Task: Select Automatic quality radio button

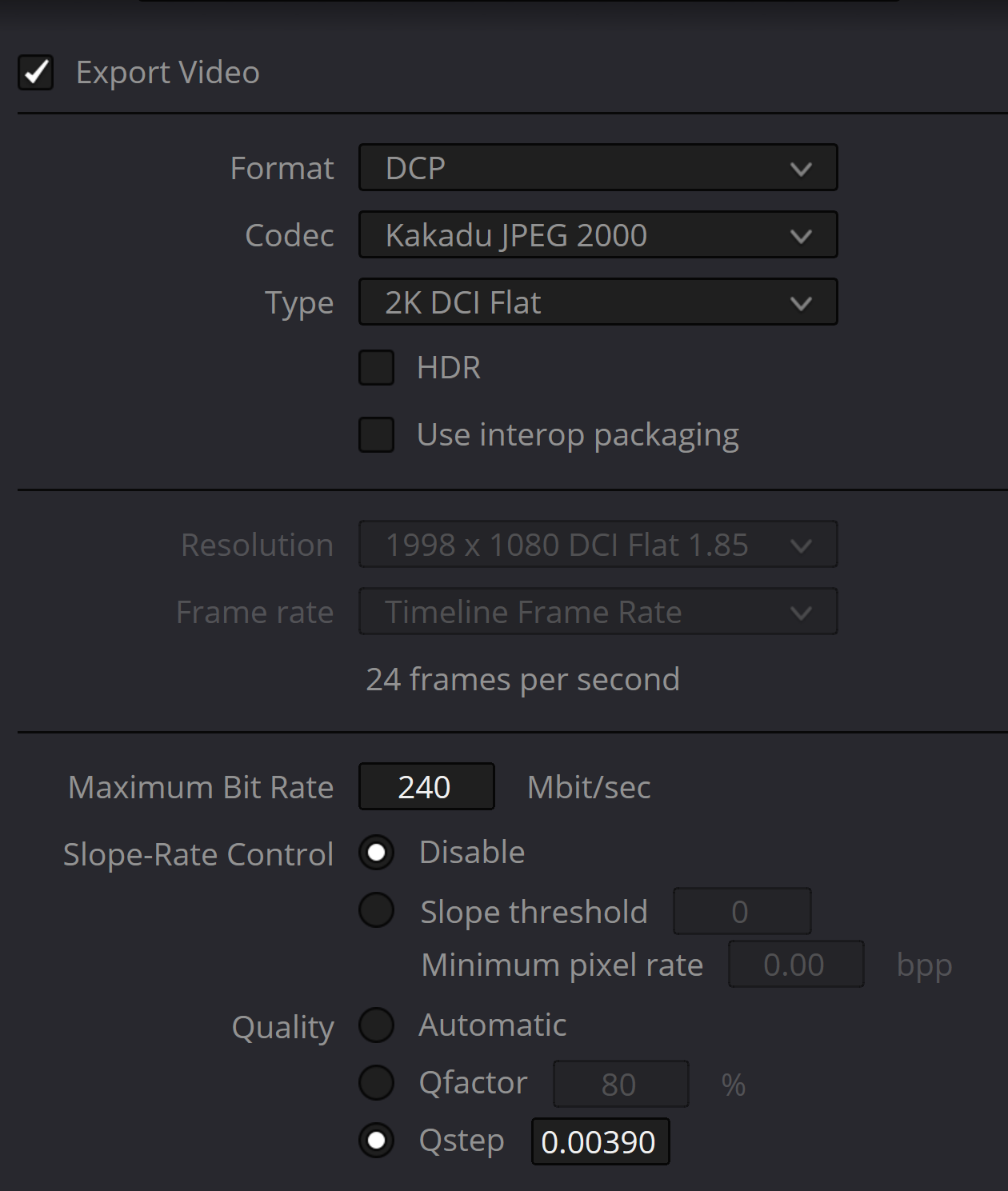Action: 376,1025
